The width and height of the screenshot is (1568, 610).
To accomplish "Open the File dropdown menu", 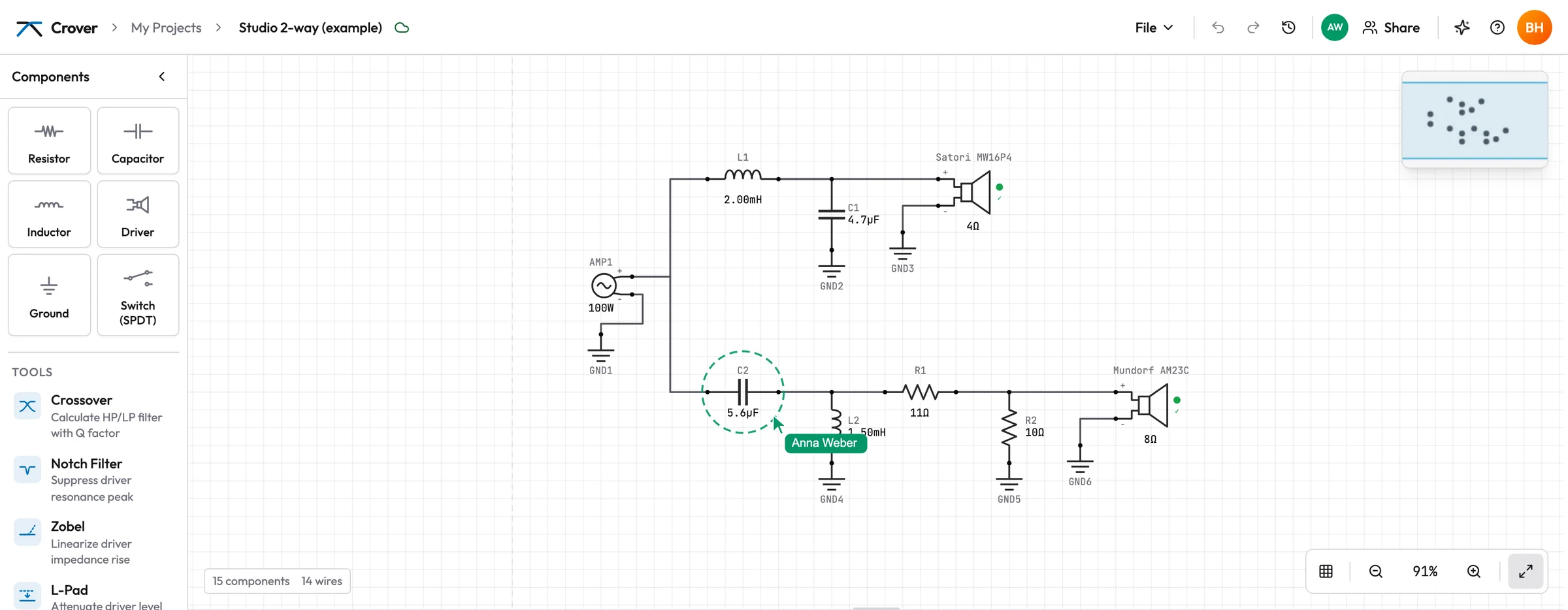I will point(1154,27).
